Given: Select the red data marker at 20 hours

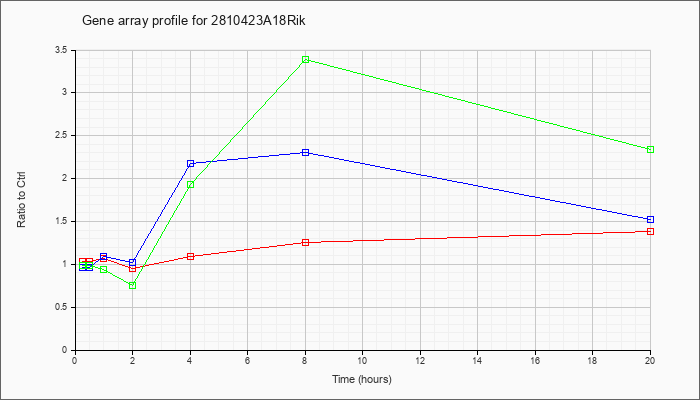Looking at the screenshot, I should click(650, 231).
